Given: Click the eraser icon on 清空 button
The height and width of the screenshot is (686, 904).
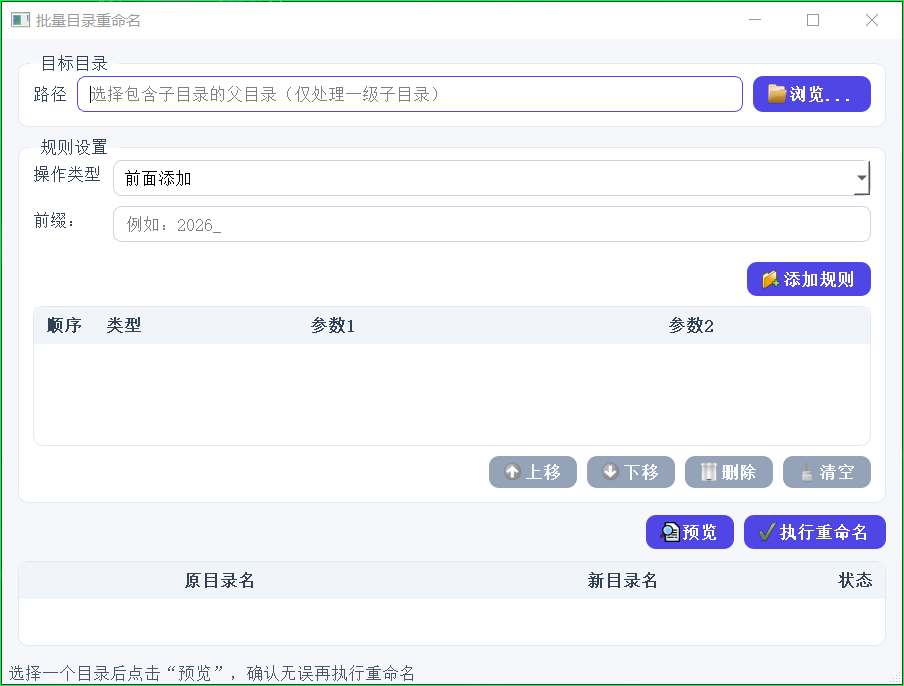Looking at the screenshot, I should point(808,472).
